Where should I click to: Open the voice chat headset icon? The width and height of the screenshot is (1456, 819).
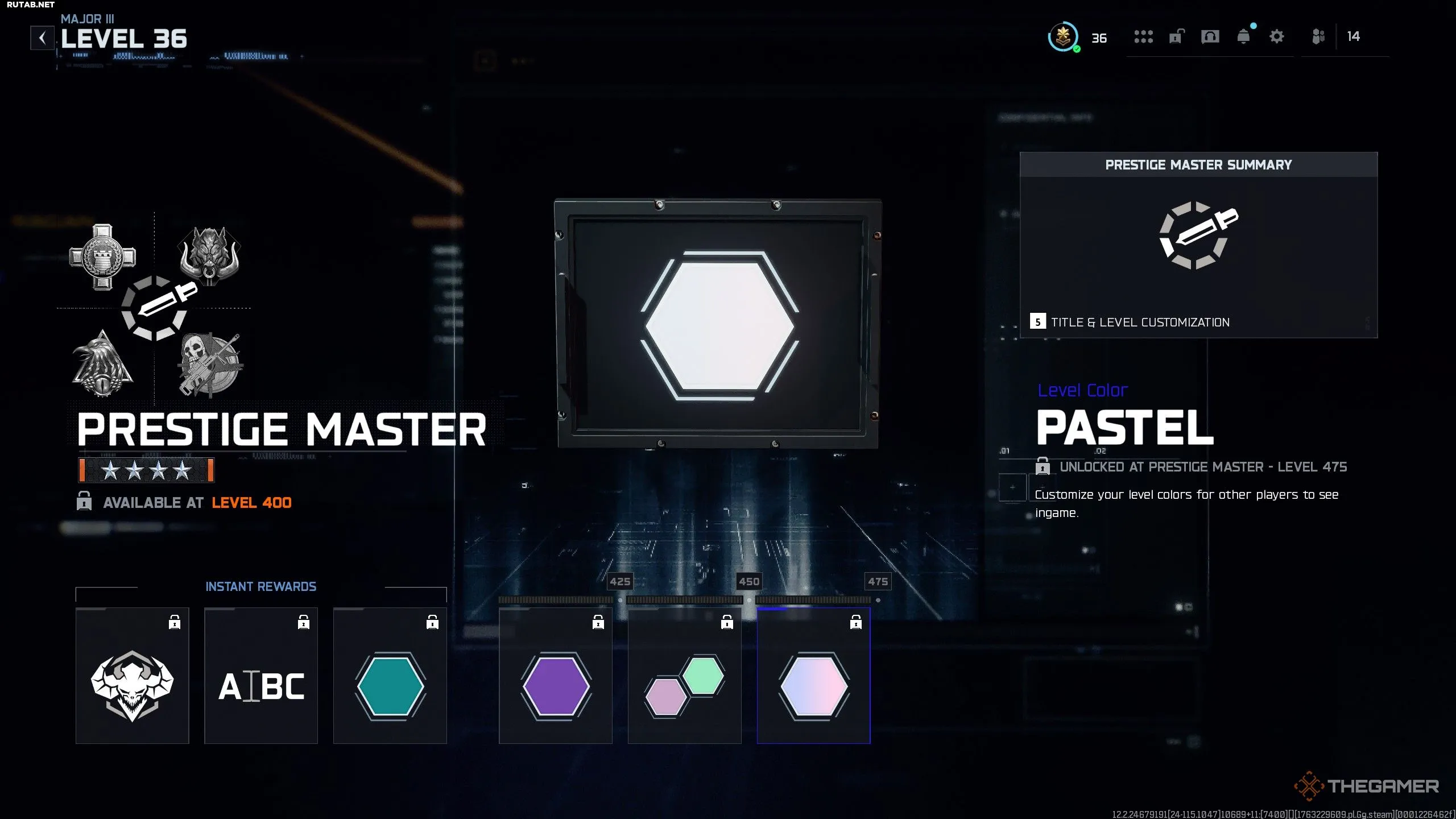tap(1210, 37)
